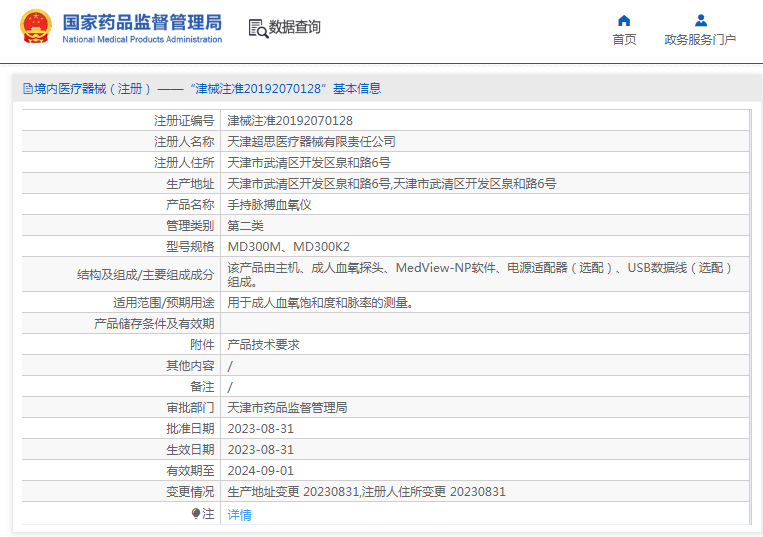The height and width of the screenshot is (537, 763).
Task: Click the 其他内容 row label
Action: (x=190, y=365)
